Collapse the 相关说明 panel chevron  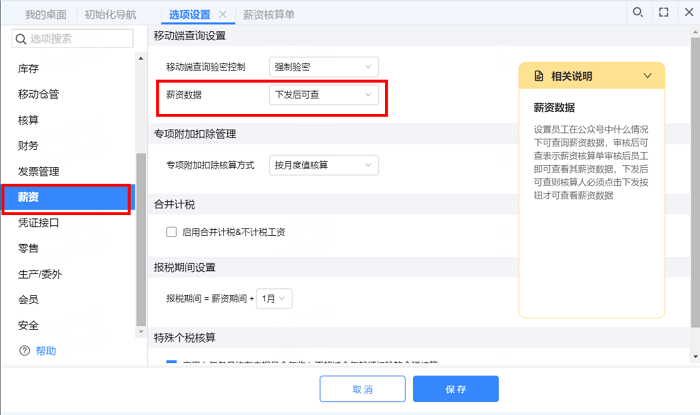(648, 76)
